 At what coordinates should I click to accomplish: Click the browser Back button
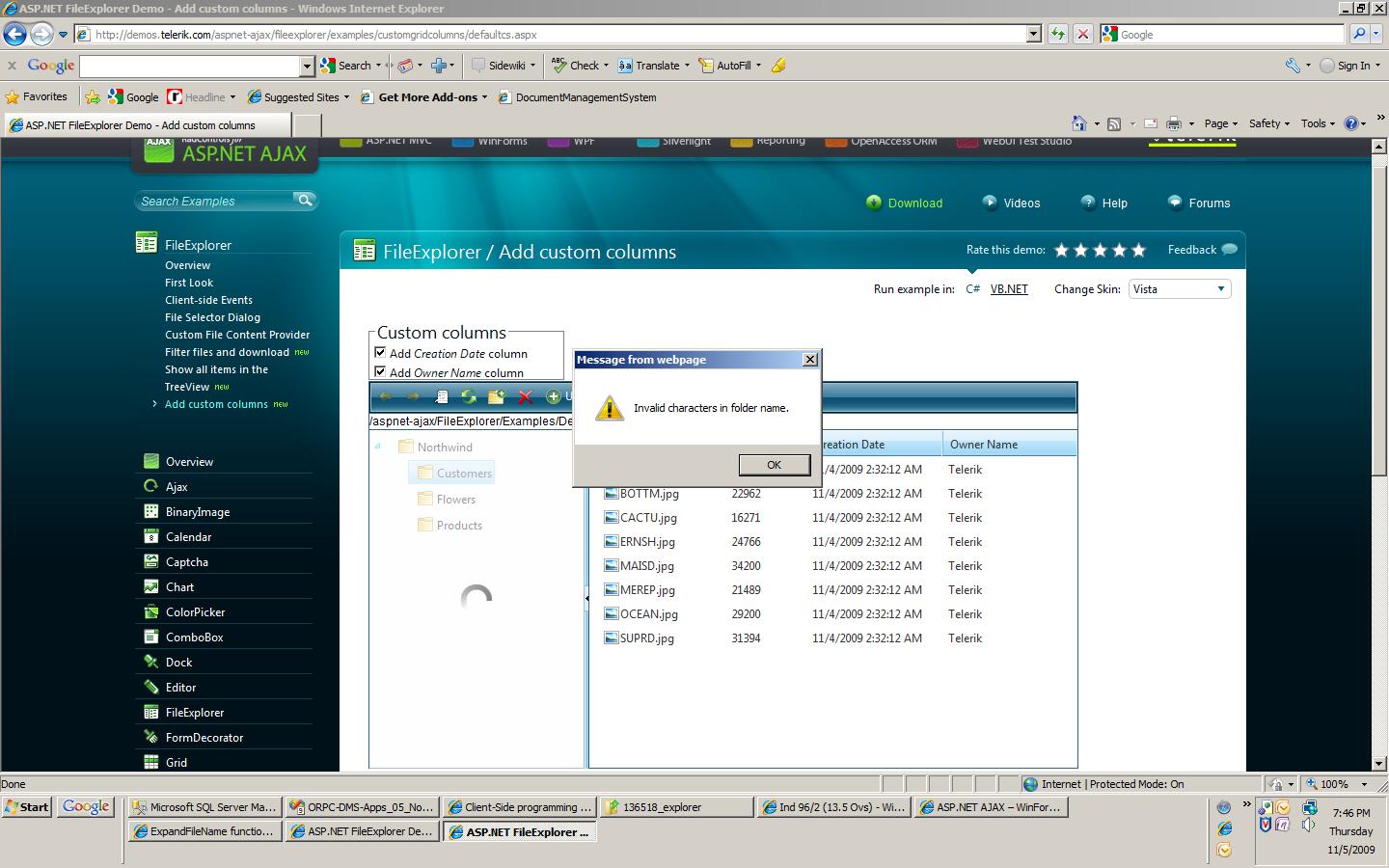14,34
